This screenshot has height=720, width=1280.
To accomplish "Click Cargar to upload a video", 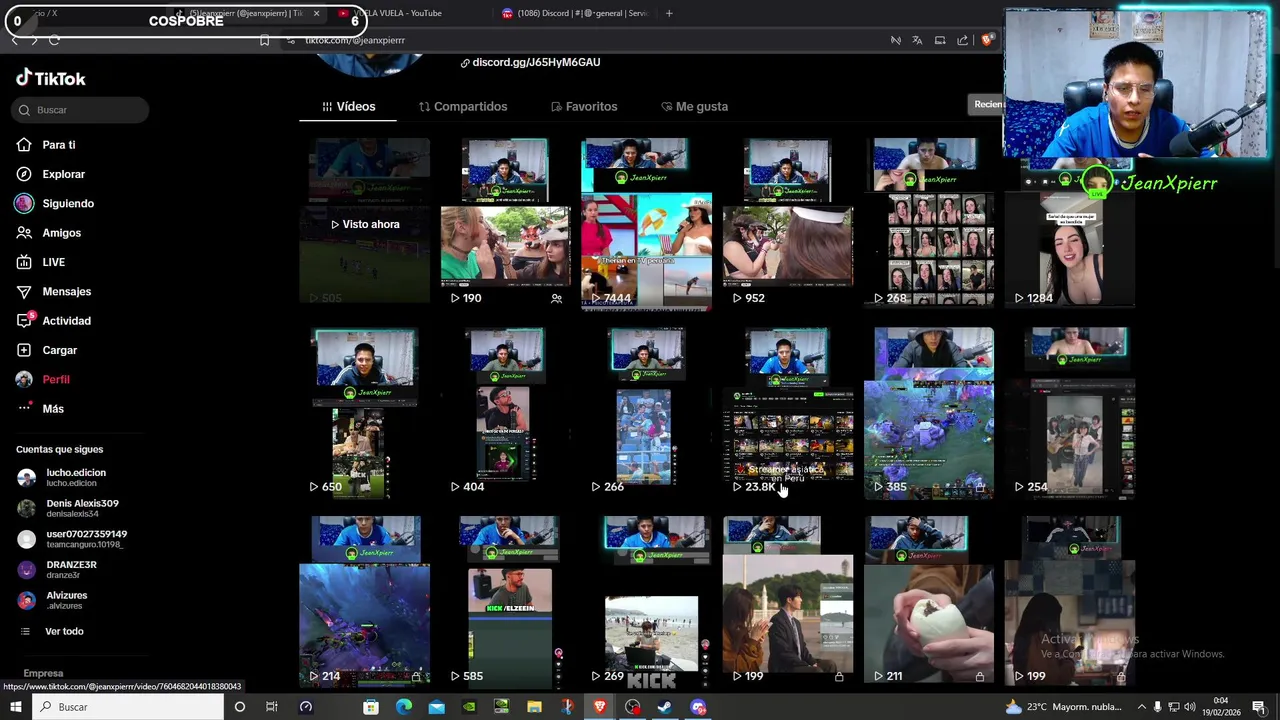I will (x=46, y=350).
